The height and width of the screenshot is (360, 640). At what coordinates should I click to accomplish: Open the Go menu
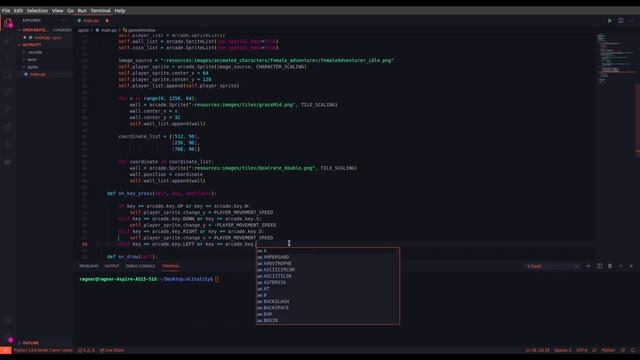click(x=71, y=11)
